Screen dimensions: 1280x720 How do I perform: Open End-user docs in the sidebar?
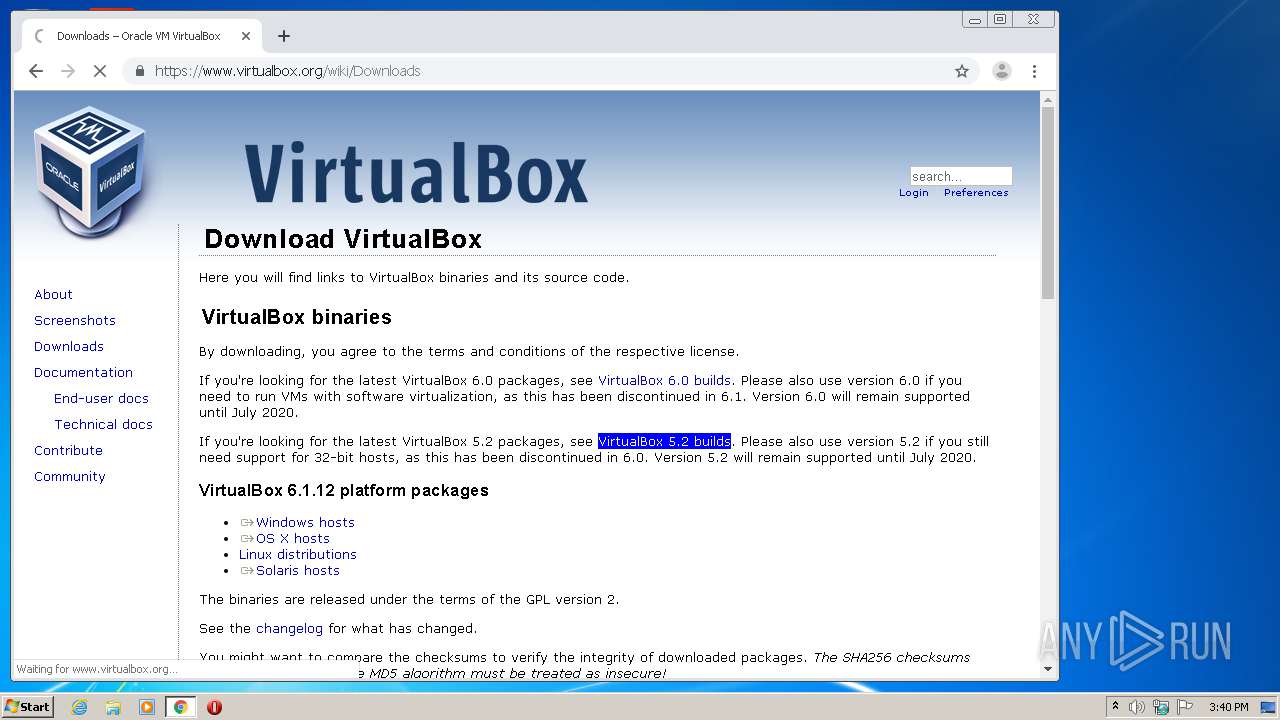101,398
